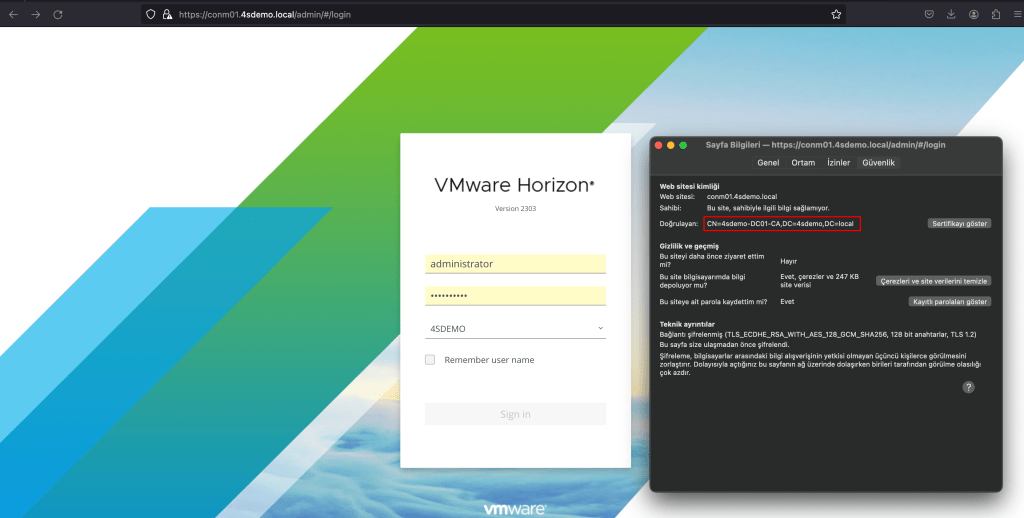Open the tracking protection shield icon

click(x=151, y=15)
